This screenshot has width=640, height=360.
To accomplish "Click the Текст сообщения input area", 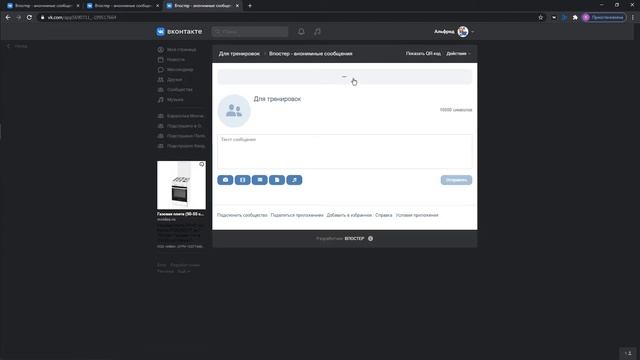I will 345,151.
